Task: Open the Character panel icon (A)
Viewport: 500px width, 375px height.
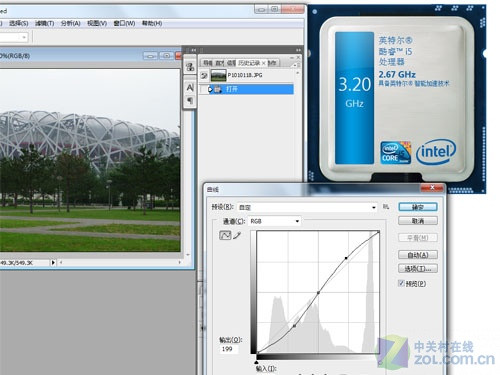Action: tap(190, 87)
